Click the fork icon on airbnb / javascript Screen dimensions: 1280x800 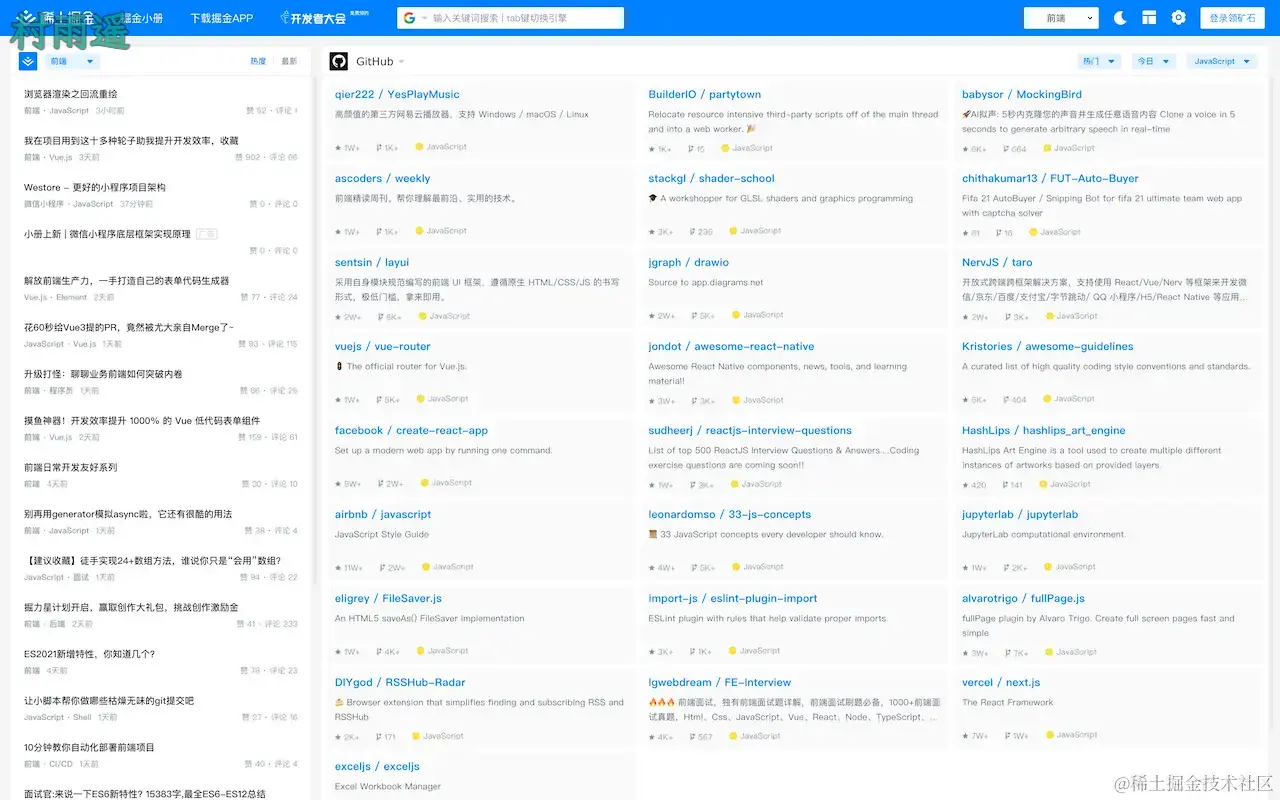click(x=382, y=568)
